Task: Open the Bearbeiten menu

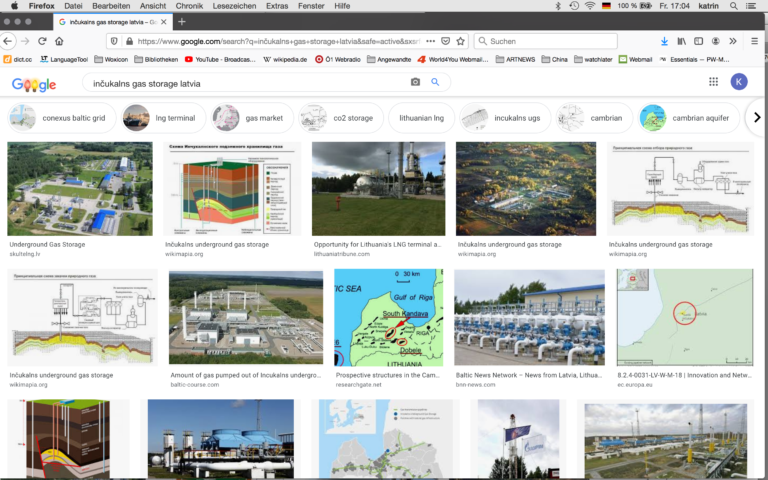Action: point(111,6)
